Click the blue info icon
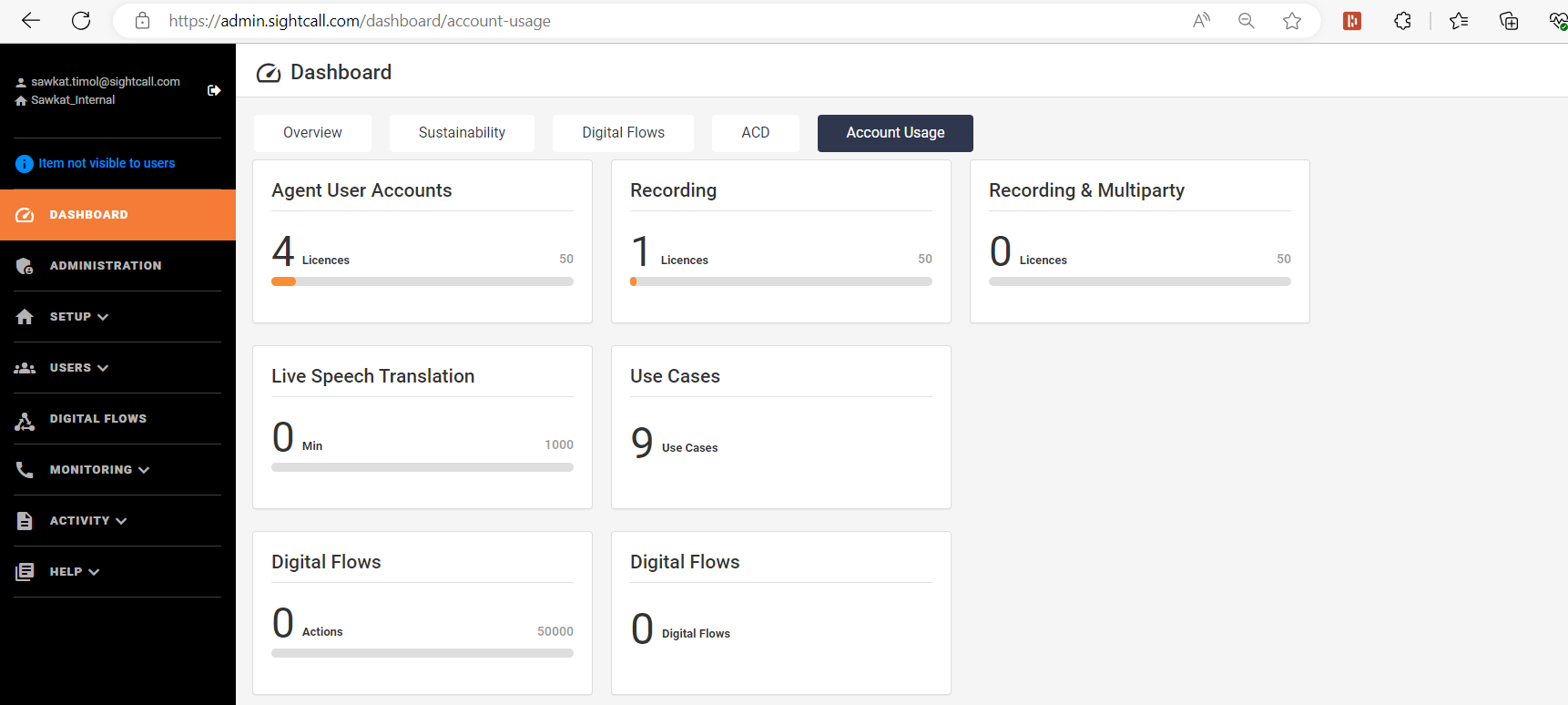 point(25,164)
